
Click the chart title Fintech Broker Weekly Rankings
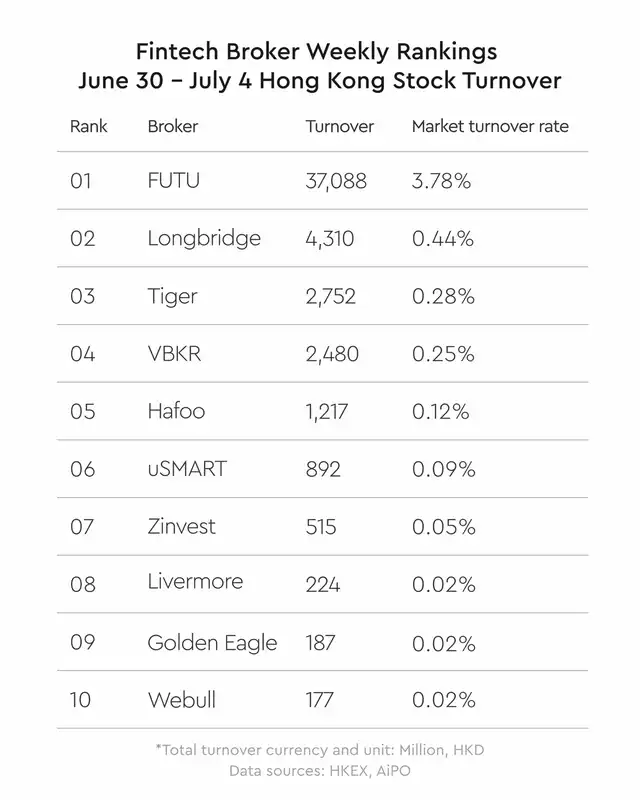316,52
